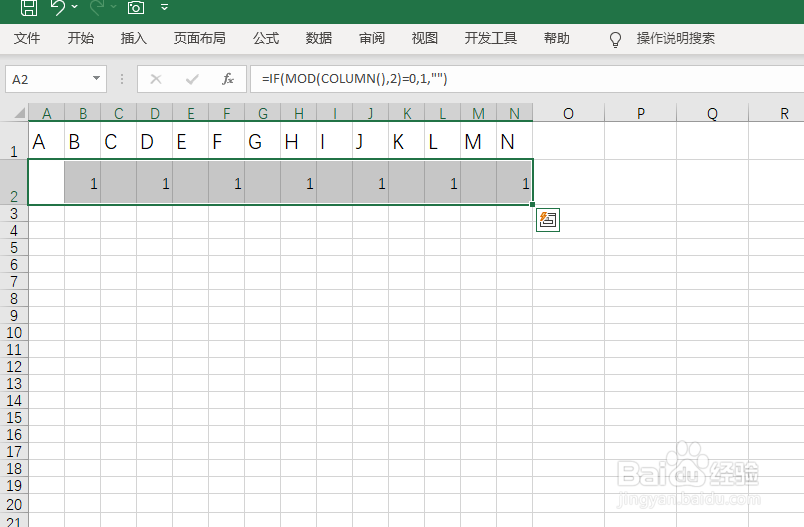Screen dimensions: 804x527
Task: Click the Name Box showing A2
Action: [x=48, y=79]
